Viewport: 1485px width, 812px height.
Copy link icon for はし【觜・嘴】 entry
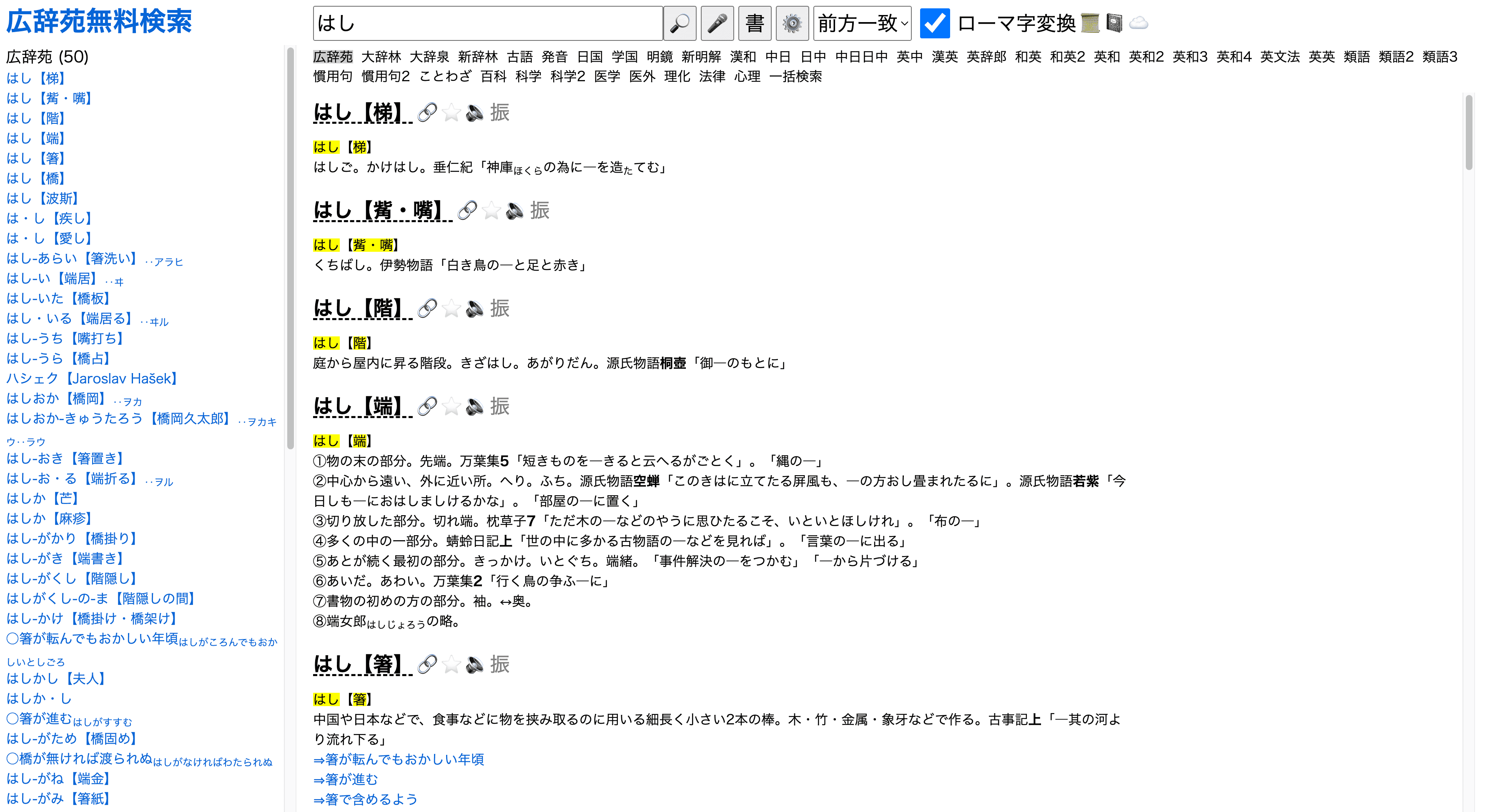coord(467,211)
